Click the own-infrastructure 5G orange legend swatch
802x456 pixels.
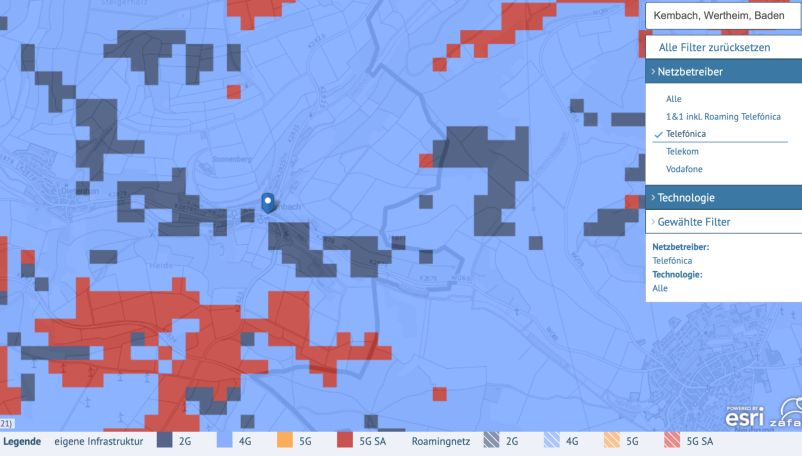pyautogui.click(x=284, y=440)
